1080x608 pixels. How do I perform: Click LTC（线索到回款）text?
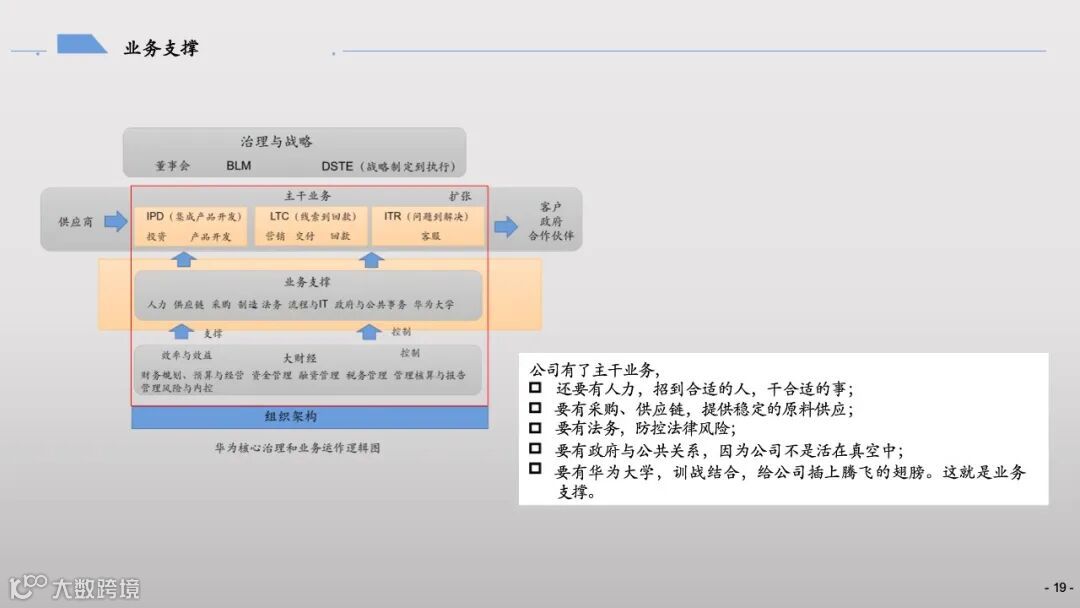click(313, 216)
